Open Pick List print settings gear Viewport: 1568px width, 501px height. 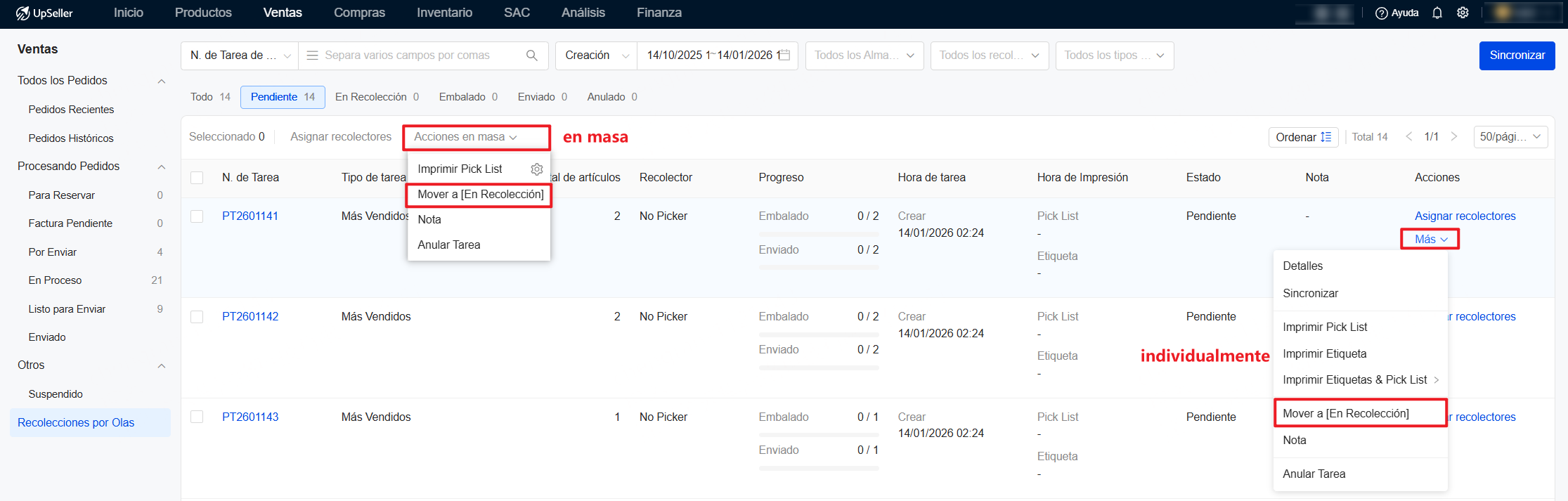(537, 169)
